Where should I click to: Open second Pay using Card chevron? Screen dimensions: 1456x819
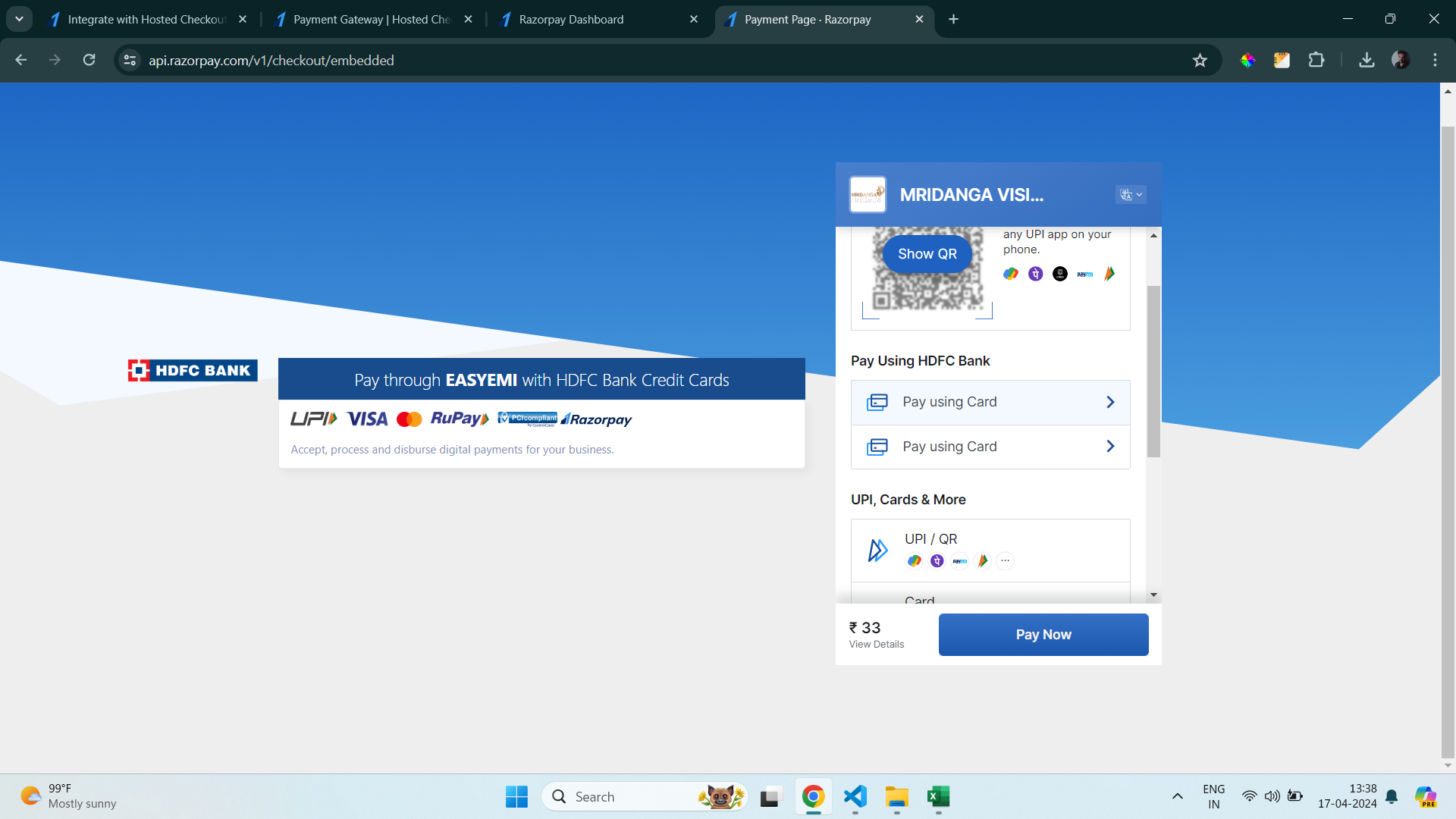1110,447
